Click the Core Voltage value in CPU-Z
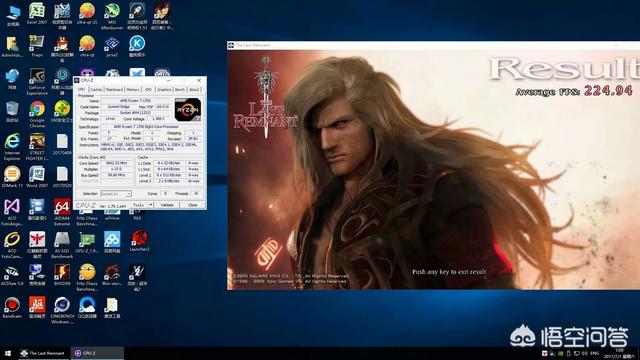 tap(158, 119)
